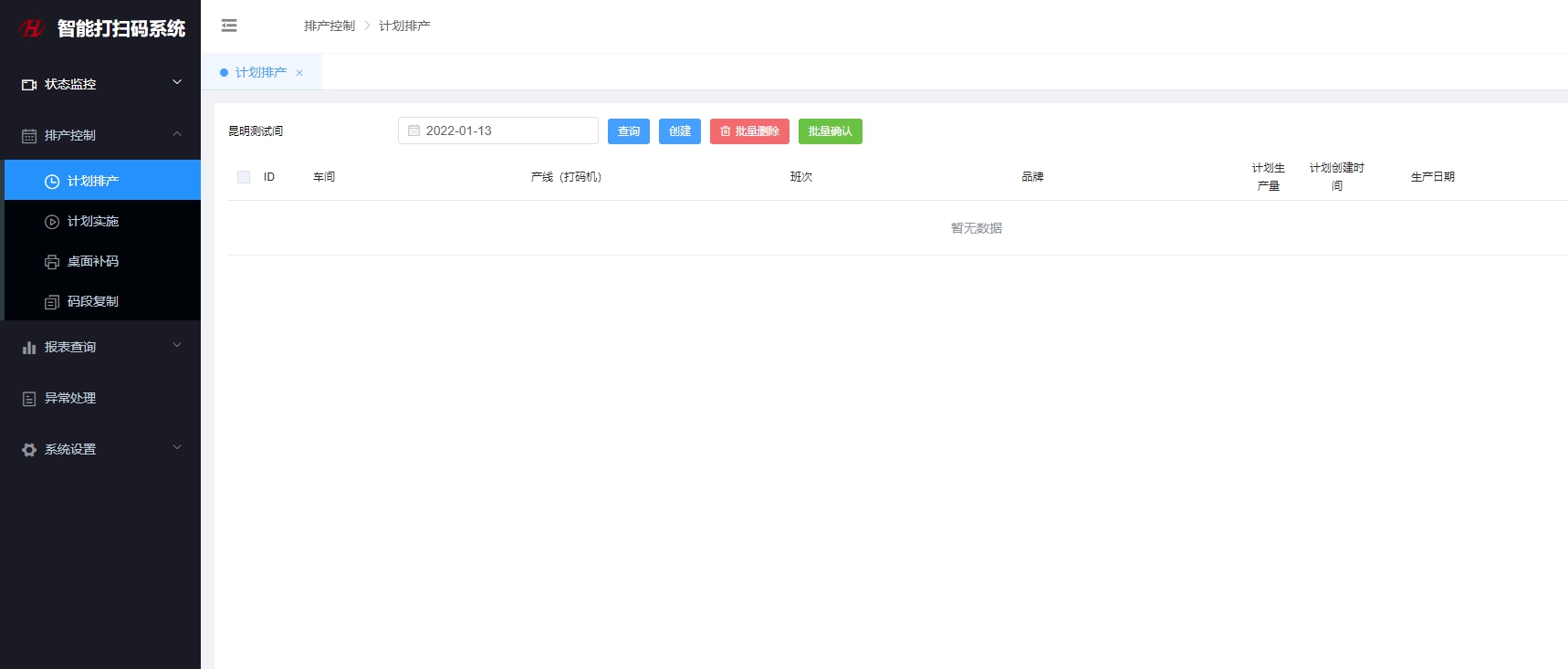Open 报表查询 in the sidebar
Screen dimensions: 1568x669
tap(100, 347)
